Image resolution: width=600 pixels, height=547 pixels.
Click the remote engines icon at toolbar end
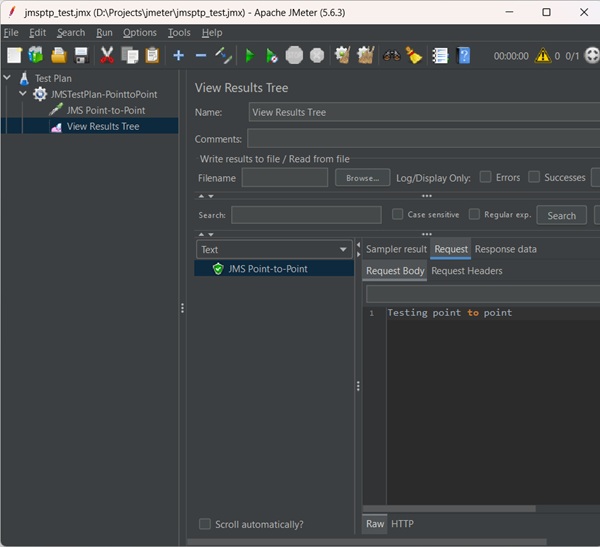pos(592,56)
